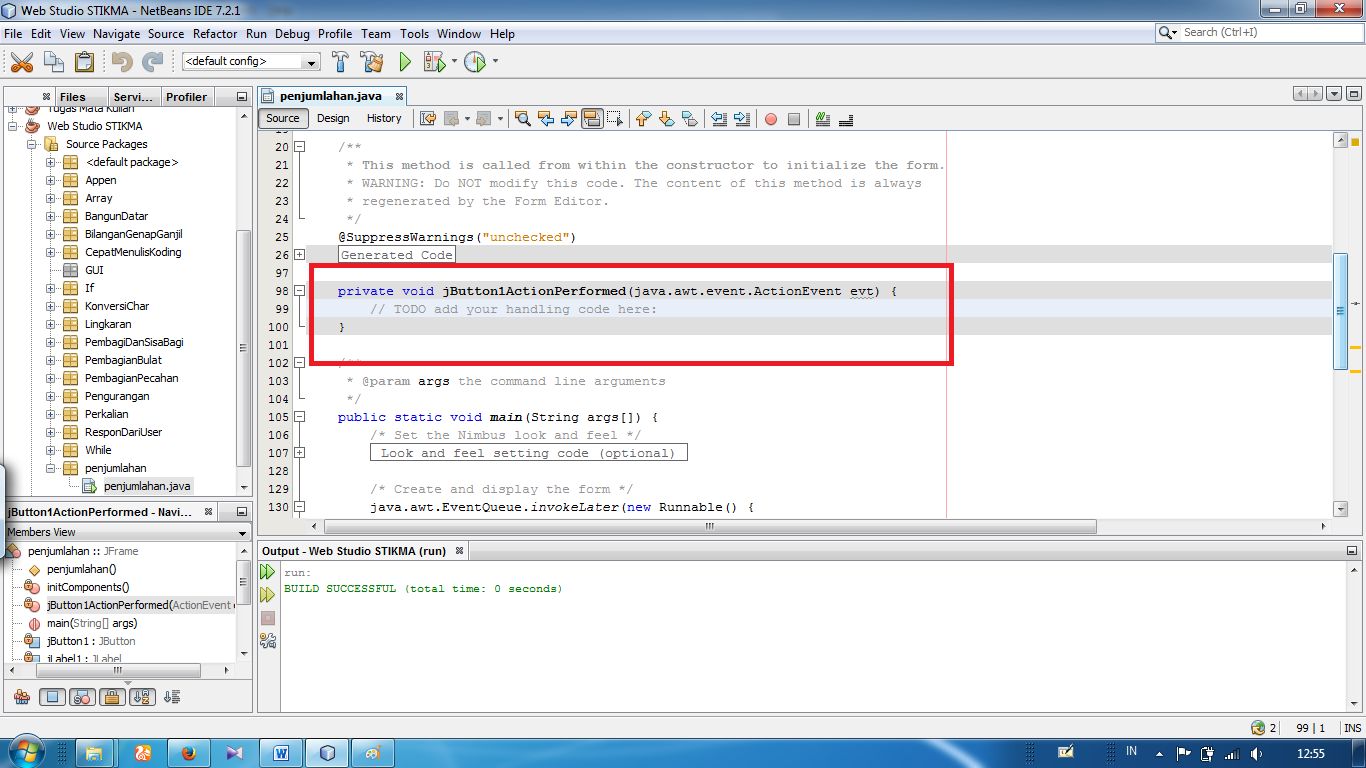1366x768 pixels.
Task: Select Find Selection magnifier in editor toolbar
Action: (523, 118)
